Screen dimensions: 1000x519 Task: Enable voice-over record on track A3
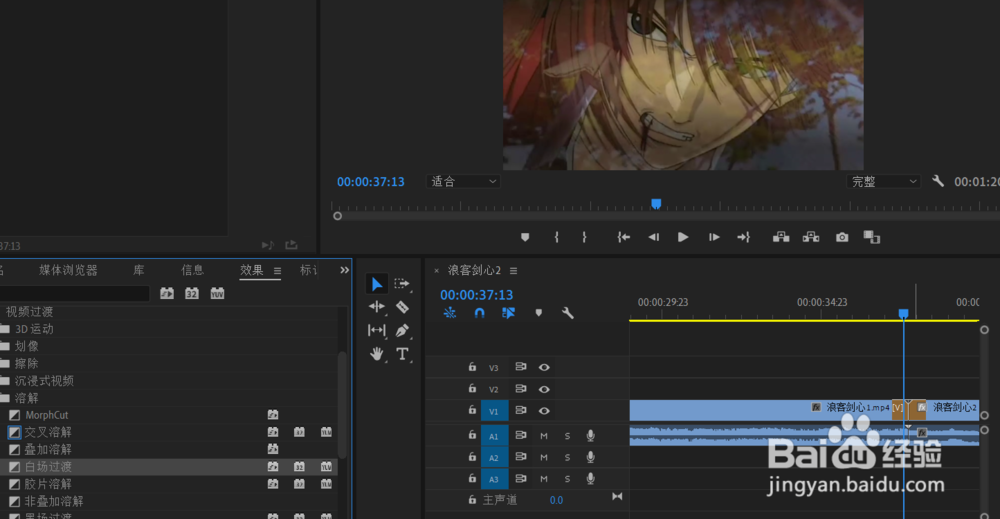coord(591,479)
